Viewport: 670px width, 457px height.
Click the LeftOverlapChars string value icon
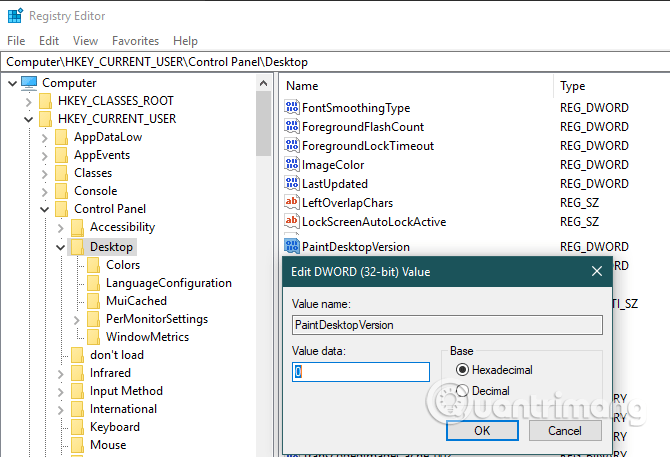point(292,203)
